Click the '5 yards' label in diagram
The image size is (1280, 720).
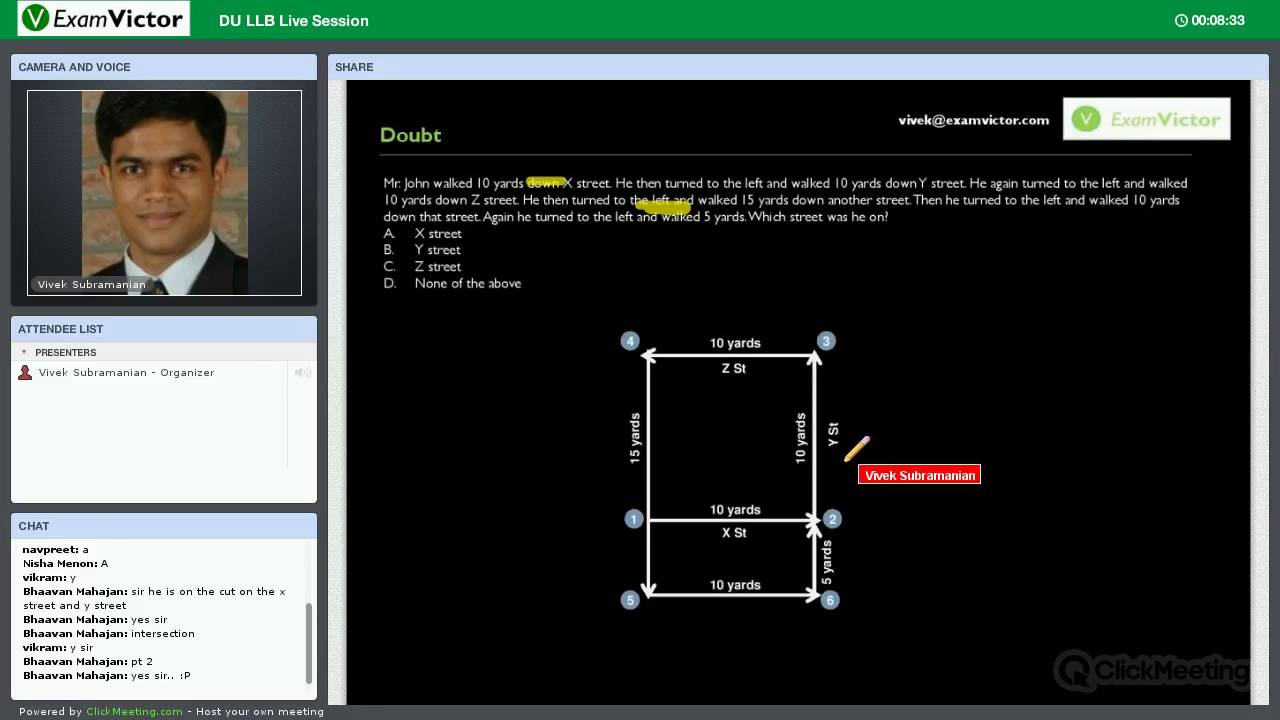pyautogui.click(x=826, y=562)
